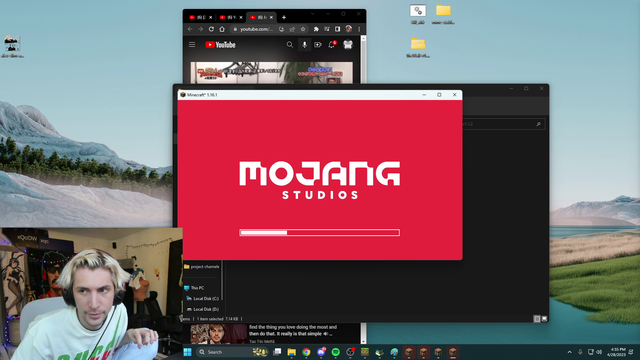Open YouTube search magnifier

click(290, 44)
